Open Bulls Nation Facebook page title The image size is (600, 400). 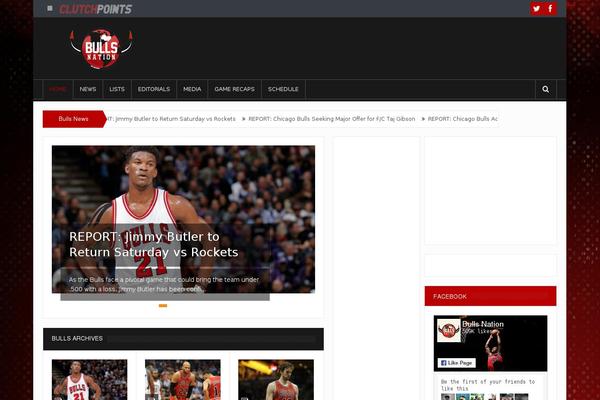point(483,324)
